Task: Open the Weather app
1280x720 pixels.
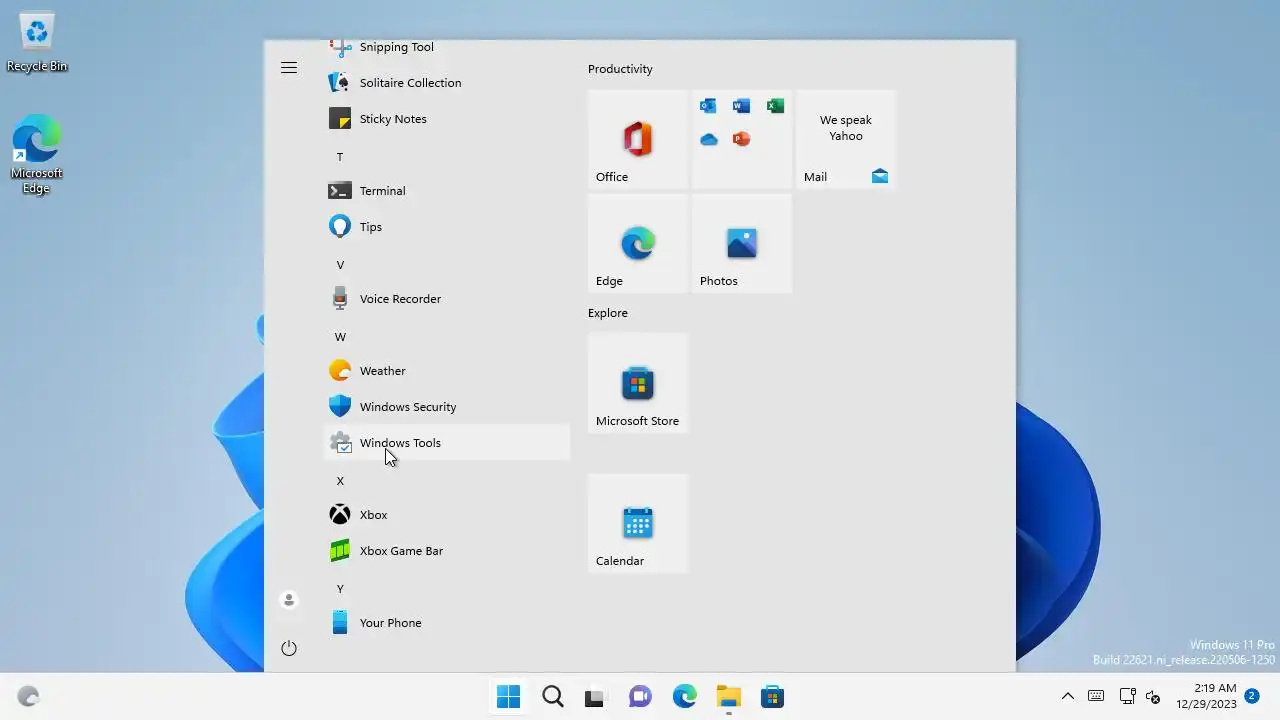Action: pyautogui.click(x=447, y=371)
